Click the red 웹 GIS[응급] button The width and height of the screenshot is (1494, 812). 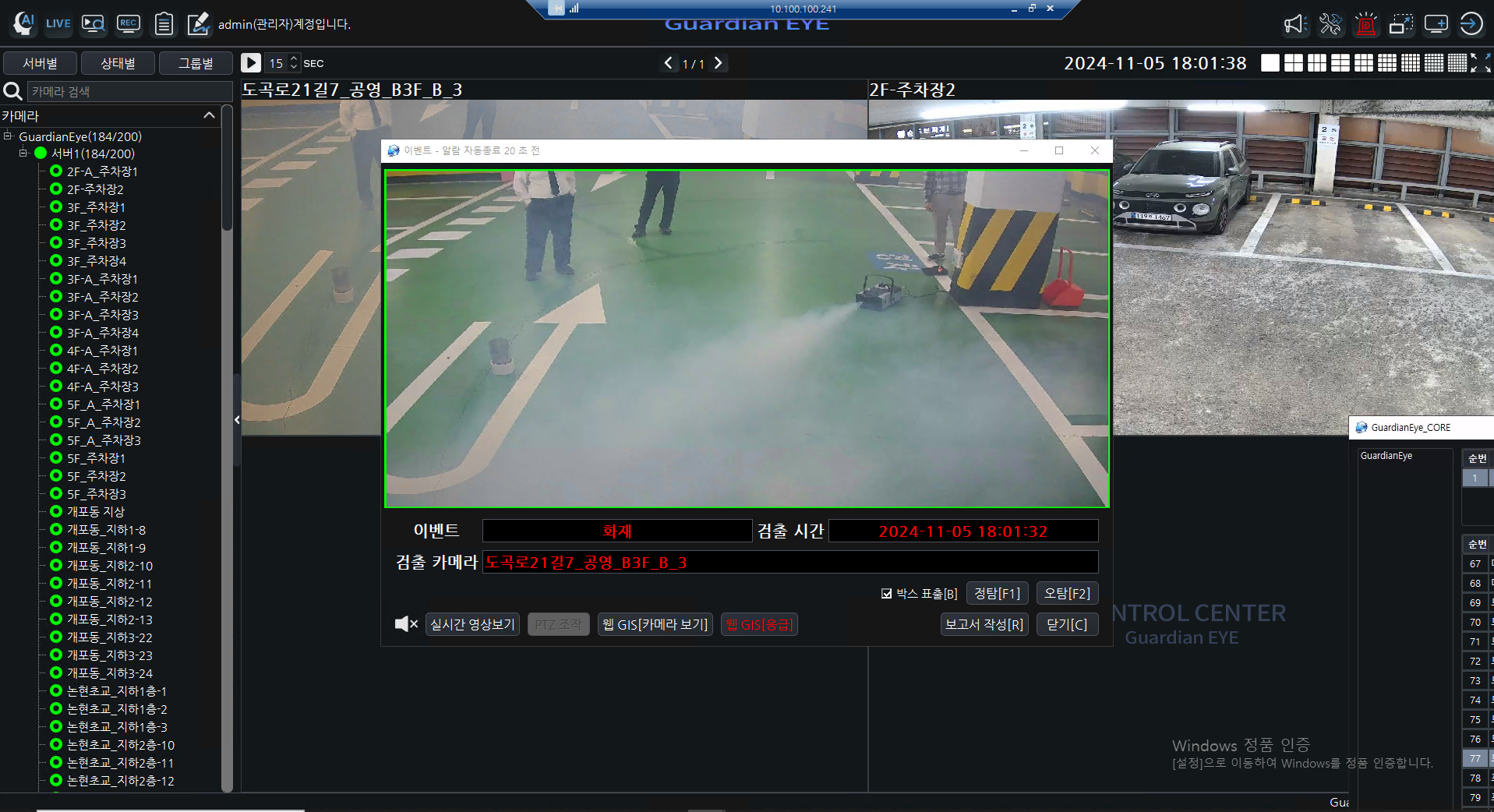(x=759, y=625)
